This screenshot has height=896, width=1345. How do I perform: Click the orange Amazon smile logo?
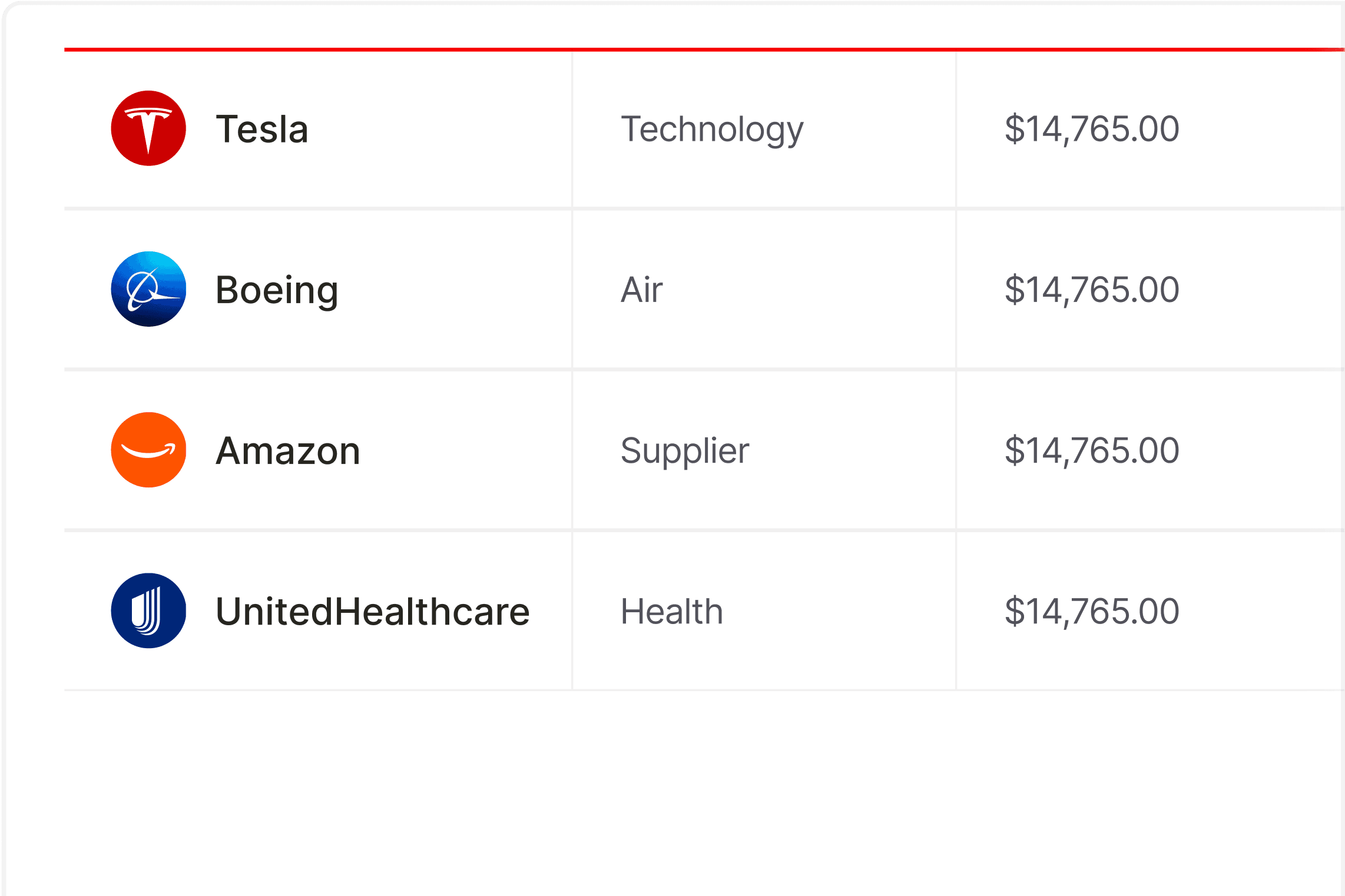(x=148, y=450)
